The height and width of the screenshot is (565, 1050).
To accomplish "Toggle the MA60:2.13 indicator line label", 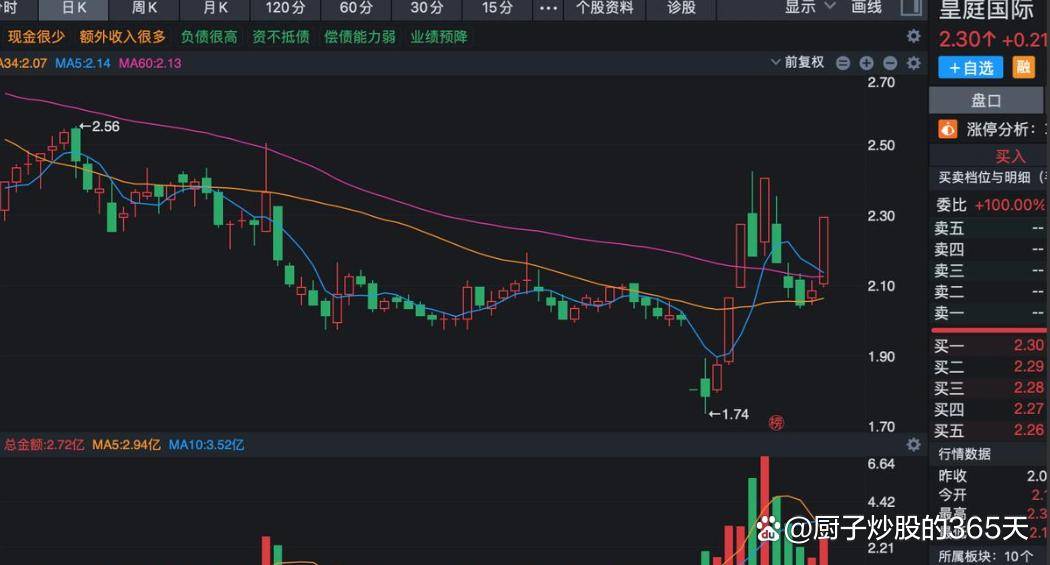I will [x=149, y=63].
